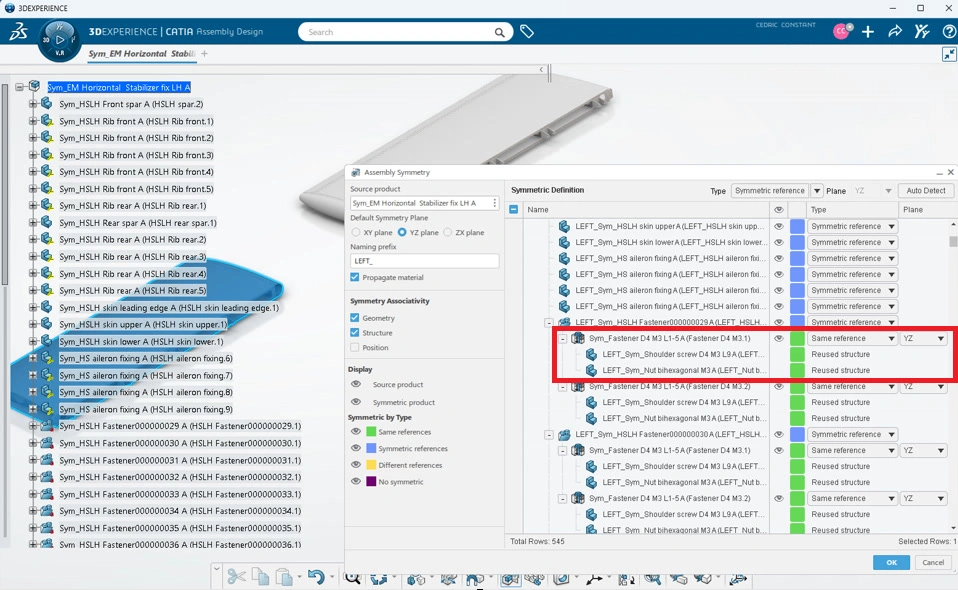Click the expand view icon below Help
The height and width of the screenshot is (590, 958).
pyautogui.click(x=949, y=55)
